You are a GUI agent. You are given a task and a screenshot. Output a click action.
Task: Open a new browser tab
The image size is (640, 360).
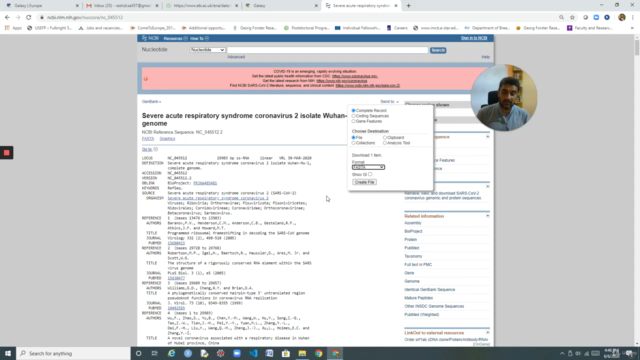[x=408, y=6]
